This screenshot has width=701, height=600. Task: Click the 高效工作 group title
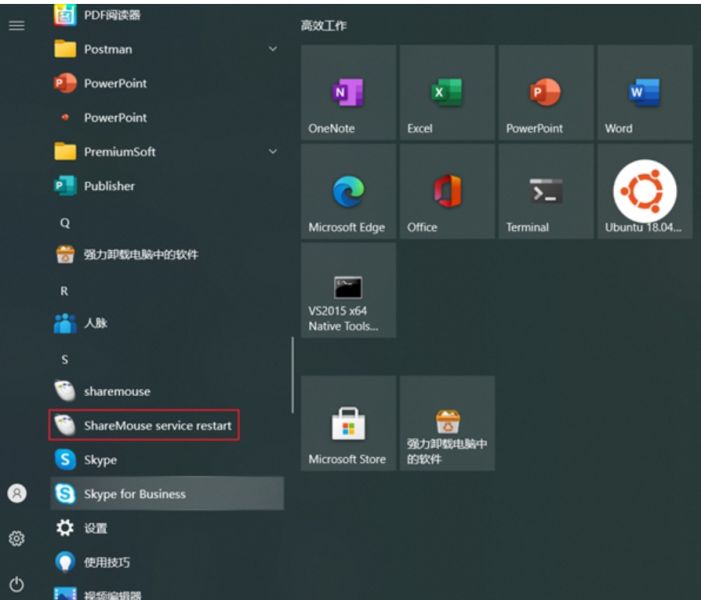tap(324, 25)
